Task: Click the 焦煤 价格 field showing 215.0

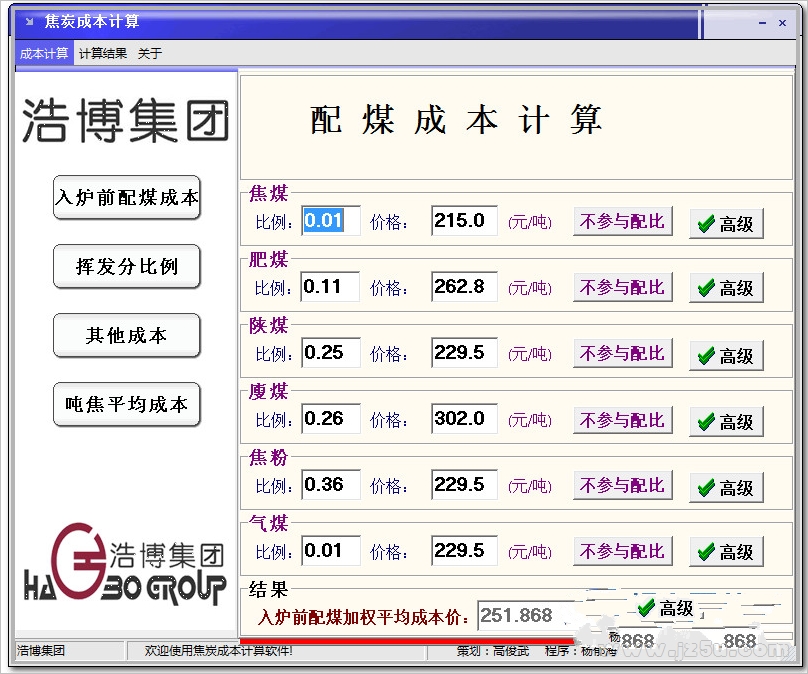Action: pos(464,221)
